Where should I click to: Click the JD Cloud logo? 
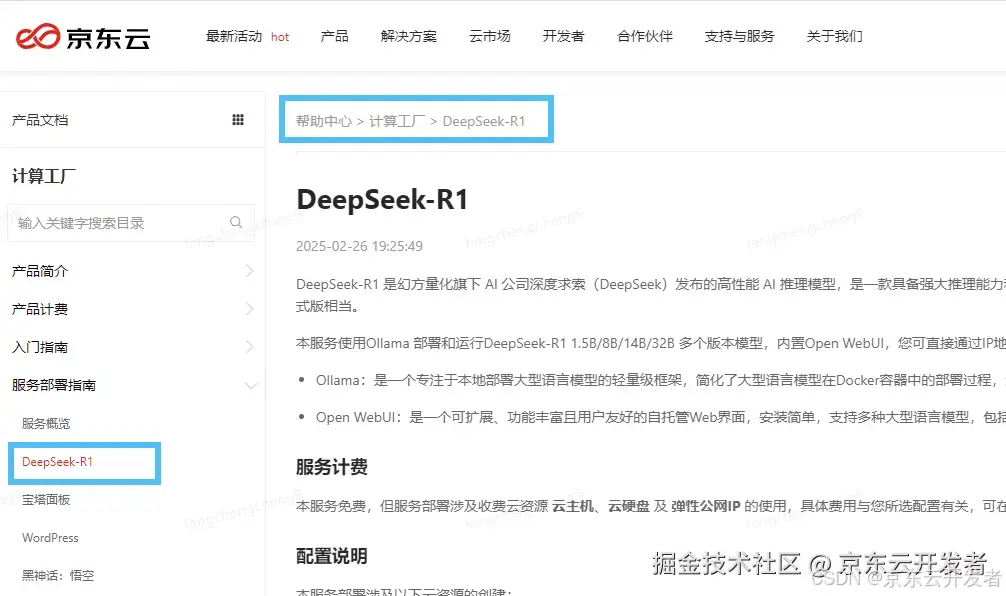tap(83, 37)
